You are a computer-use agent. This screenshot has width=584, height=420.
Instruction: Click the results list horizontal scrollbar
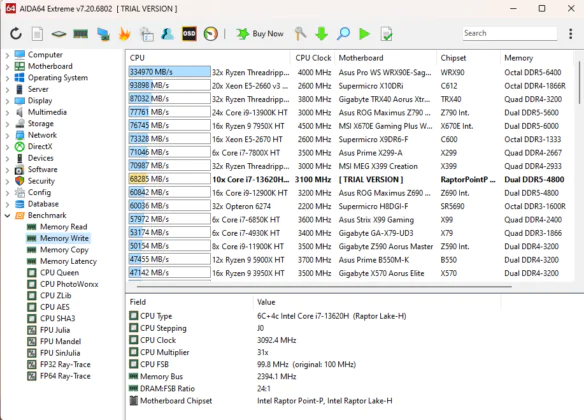point(324,287)
